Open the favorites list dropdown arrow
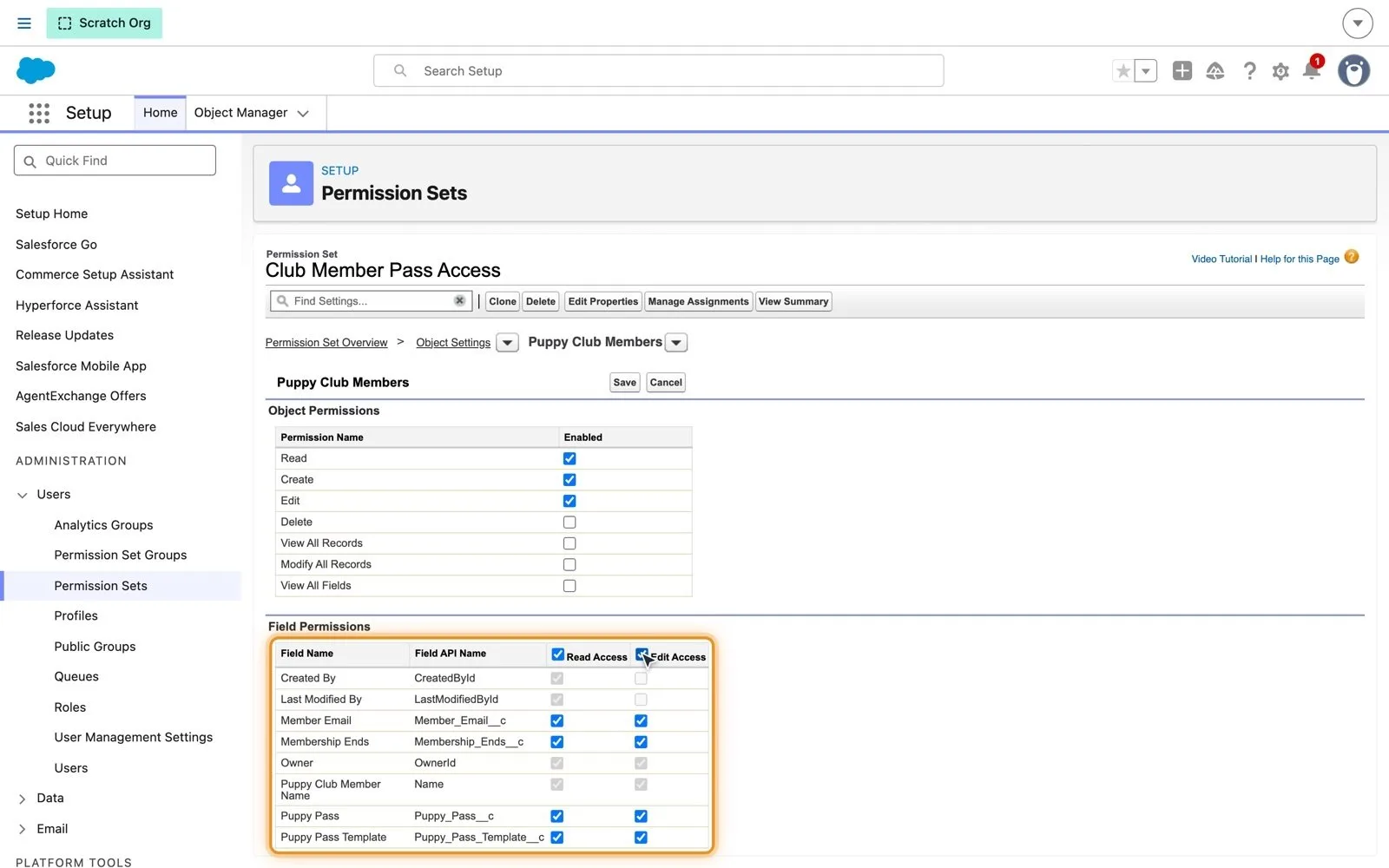The width and height of the screenshot is (1389, 868). coord(1146,71)
